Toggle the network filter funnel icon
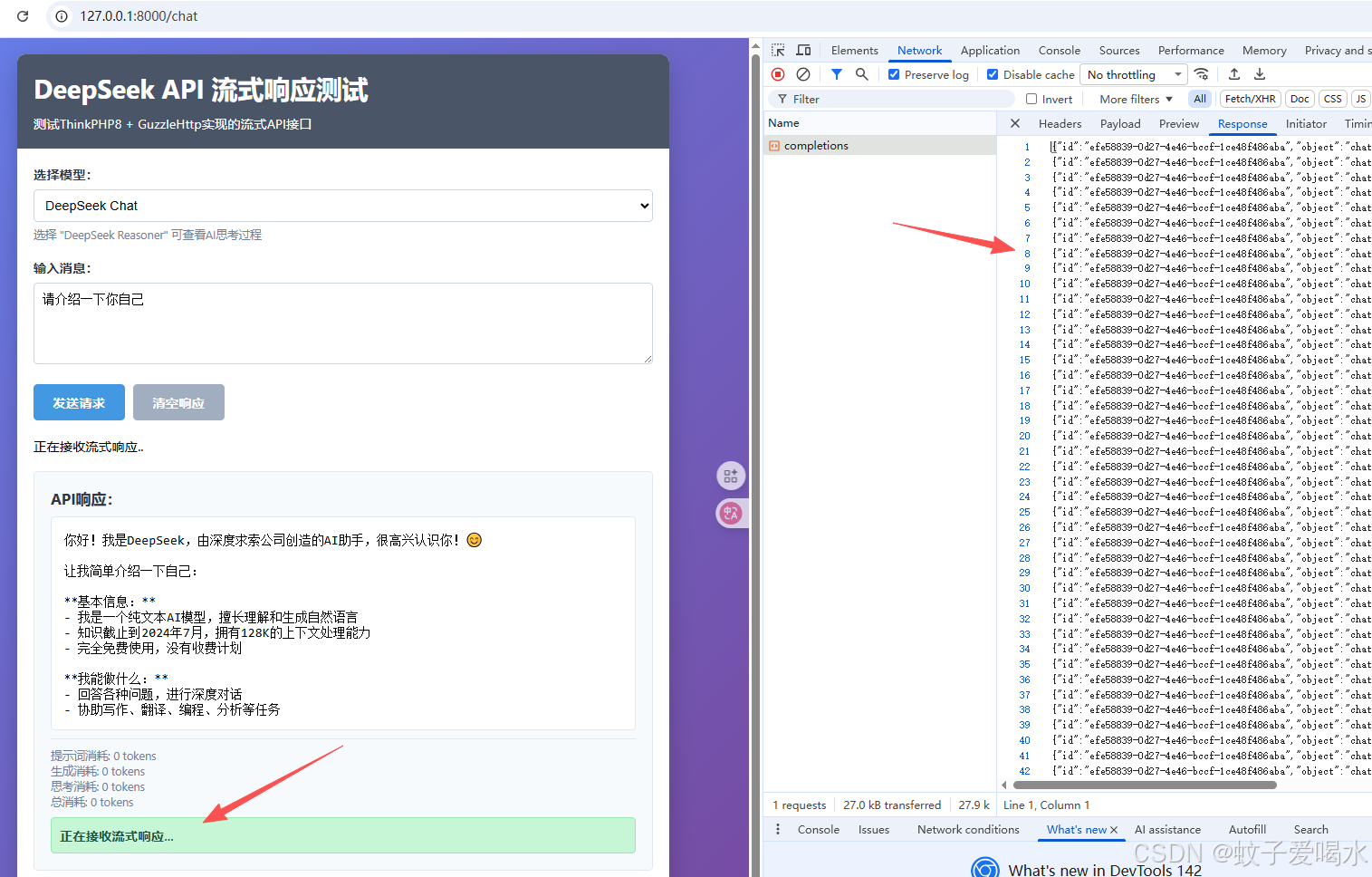The width and height of the screenshot is (1372, 877). point(837,74)
